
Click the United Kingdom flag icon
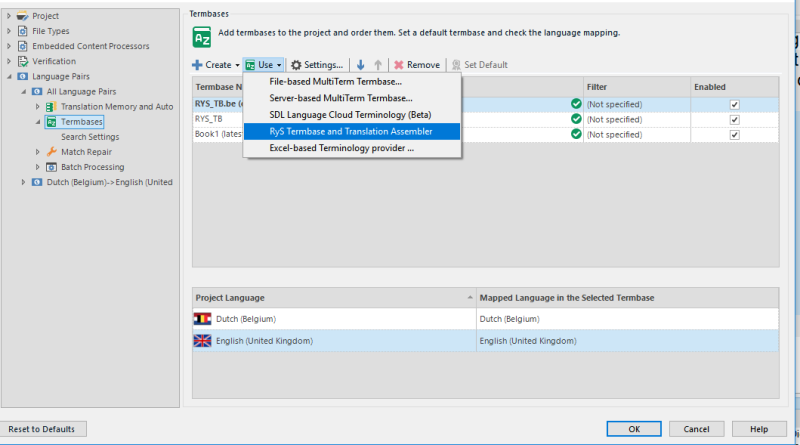pos(203,340)
